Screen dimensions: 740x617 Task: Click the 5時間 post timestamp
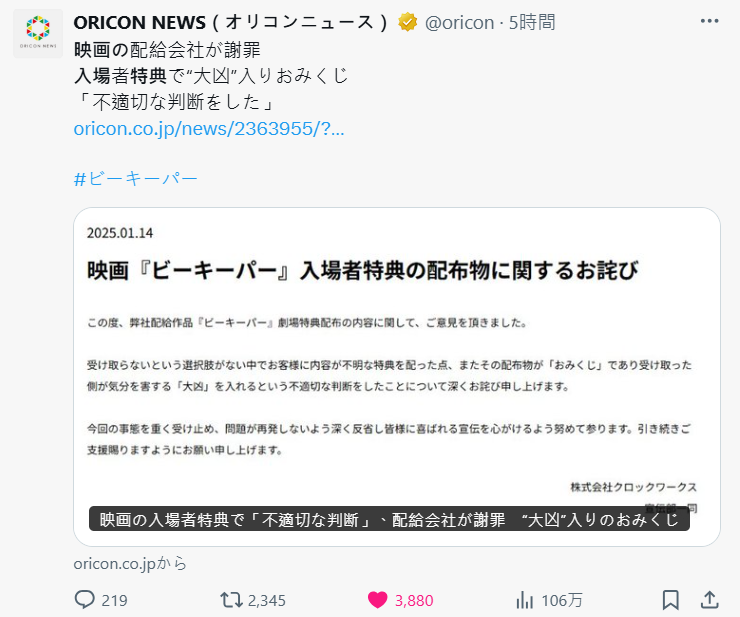532,22
